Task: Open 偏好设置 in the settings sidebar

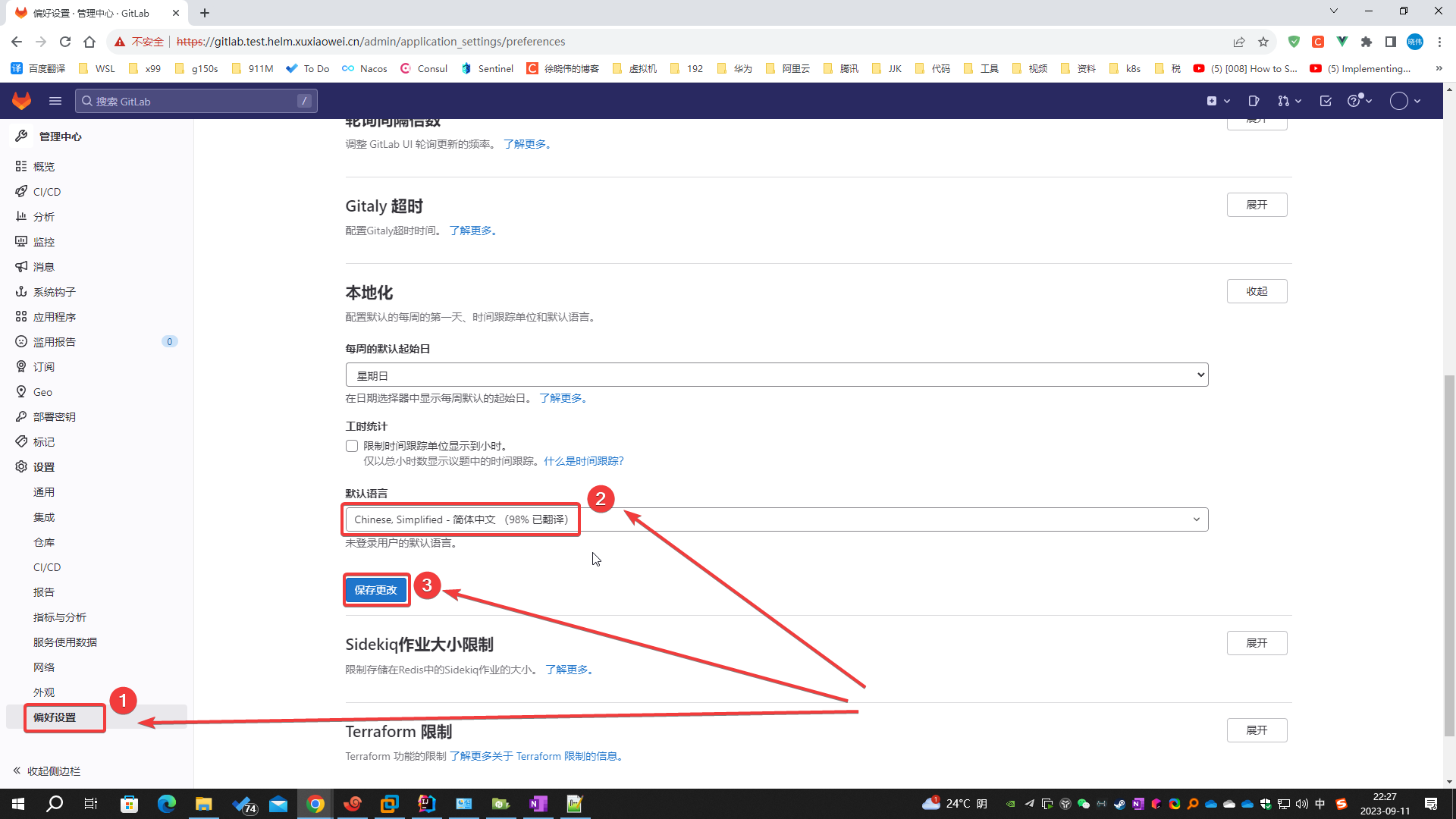Action: coord(55,717)
